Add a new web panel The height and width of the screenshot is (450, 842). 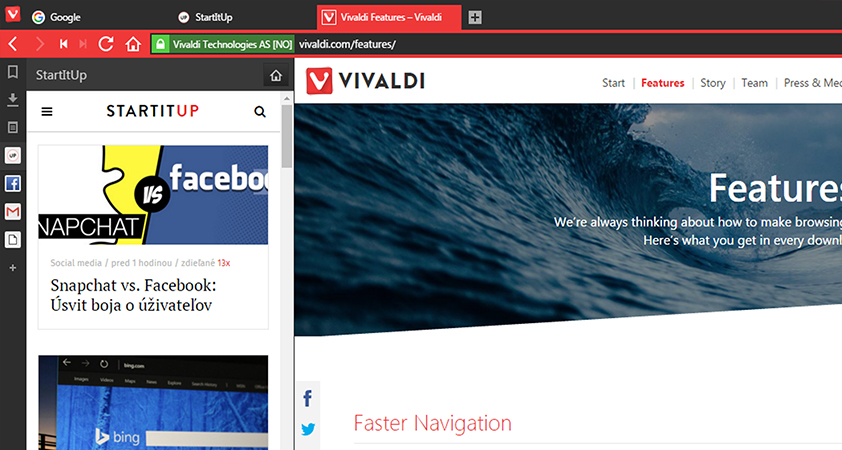pyautogui.click(x=13, y=267)
